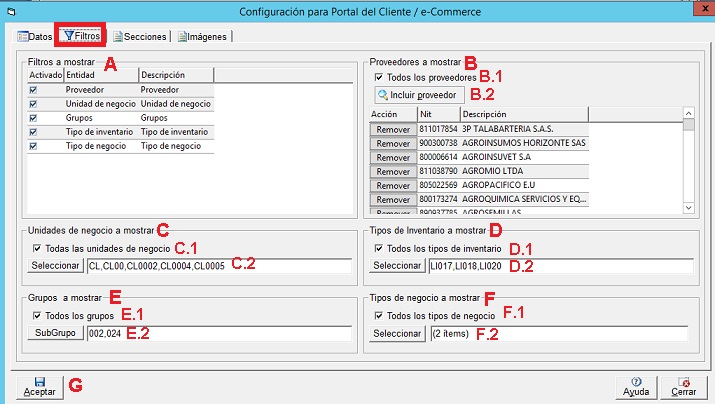Uncheck Todos los proveedores checkbox

click(x=378, y=77)
